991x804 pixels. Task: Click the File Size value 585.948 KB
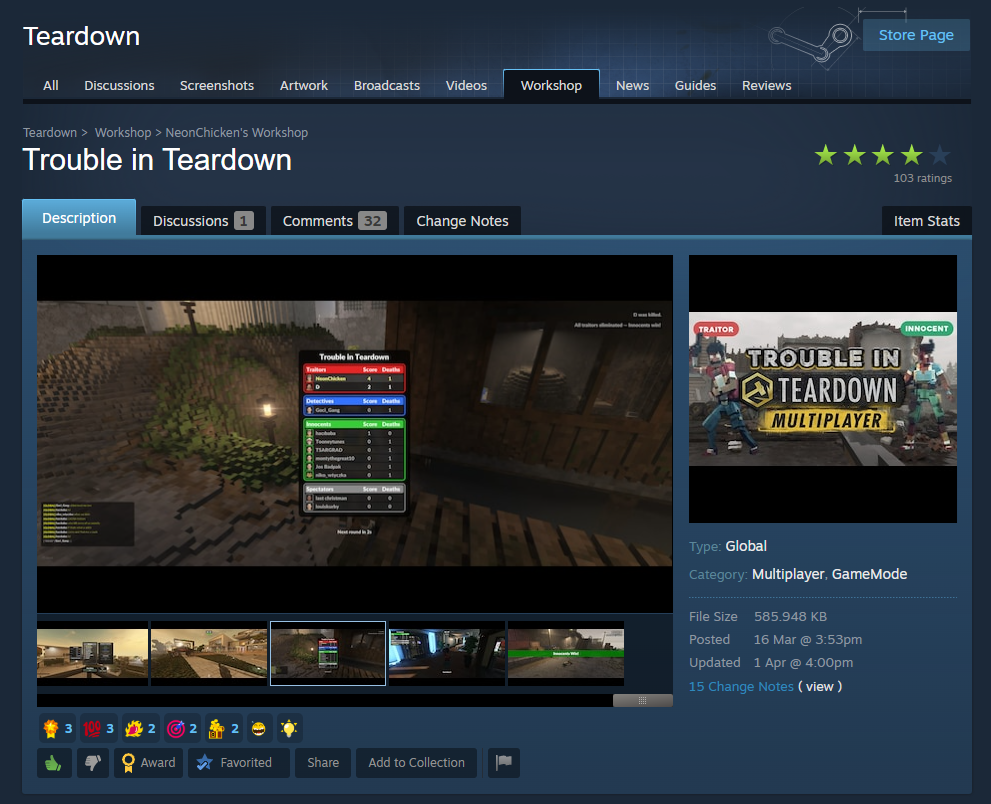point(790,616)
